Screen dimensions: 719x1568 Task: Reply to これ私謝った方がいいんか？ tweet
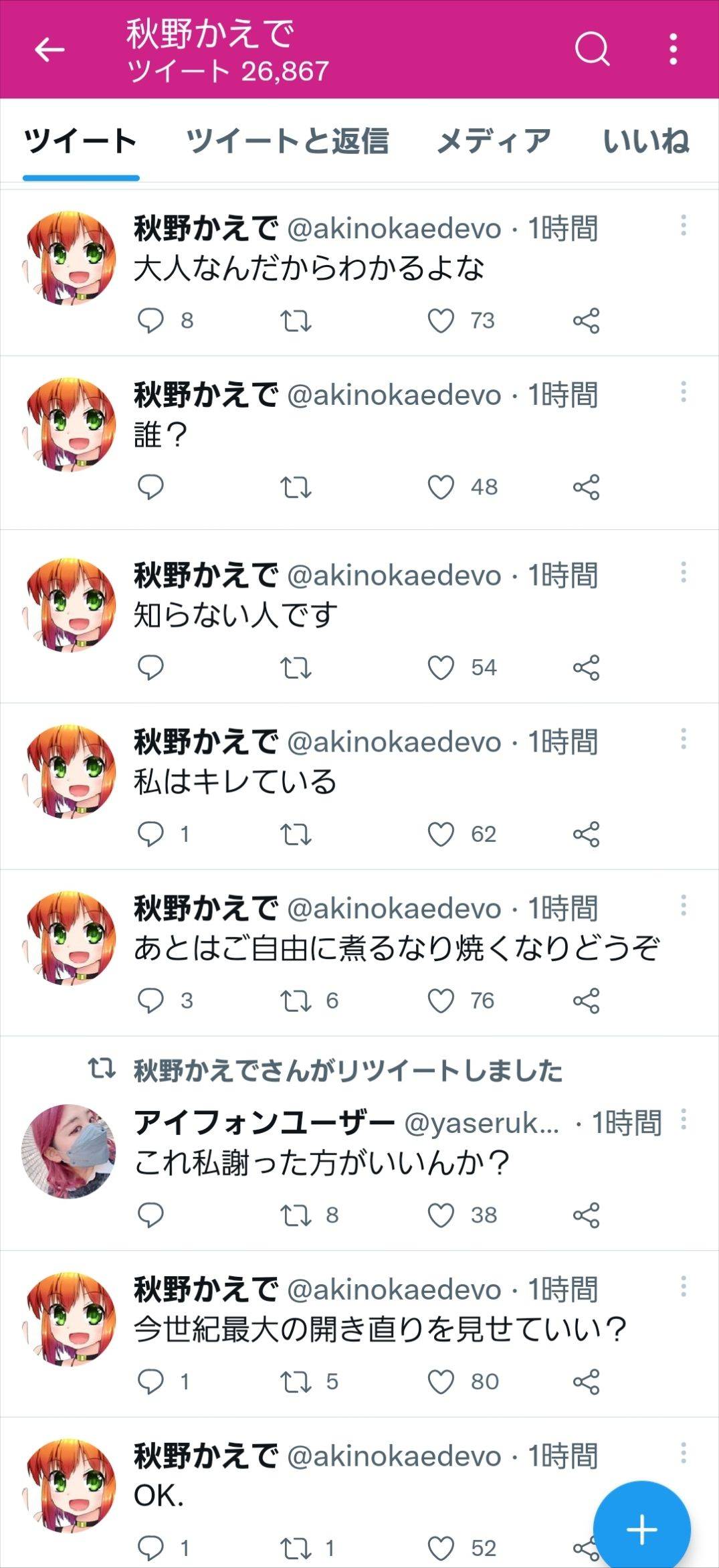(150, 1215)
